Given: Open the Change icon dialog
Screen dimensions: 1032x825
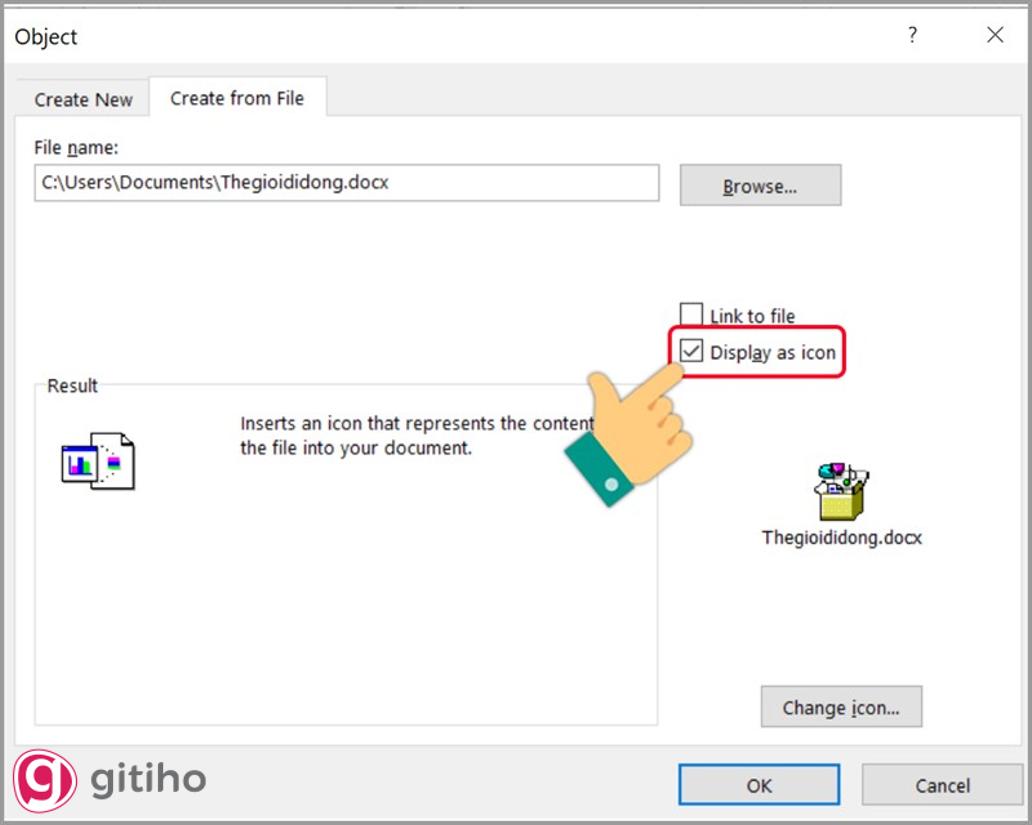Looking at the screenshot, I should [841, 707].
